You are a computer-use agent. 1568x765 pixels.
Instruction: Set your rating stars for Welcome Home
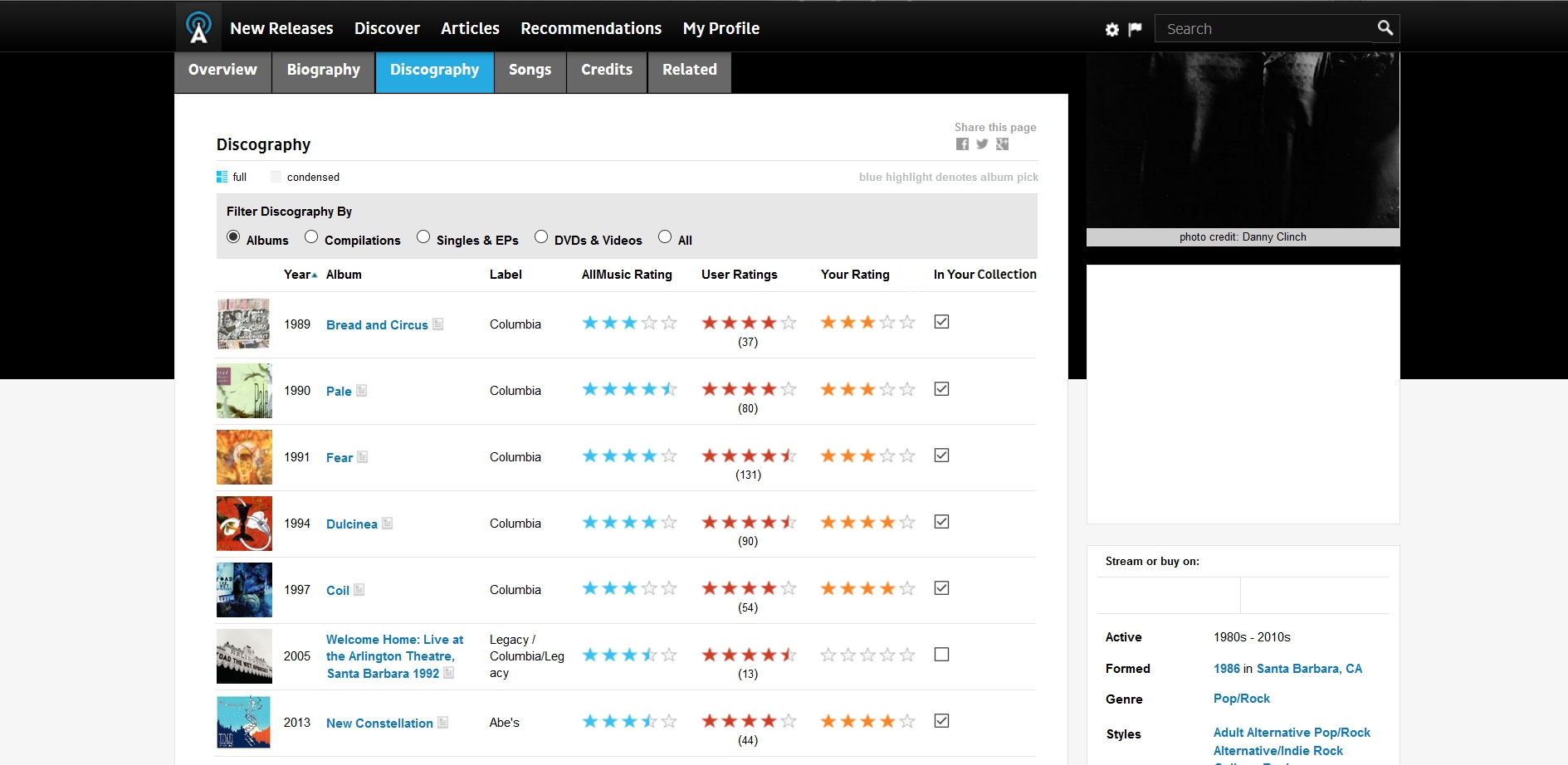867,655
